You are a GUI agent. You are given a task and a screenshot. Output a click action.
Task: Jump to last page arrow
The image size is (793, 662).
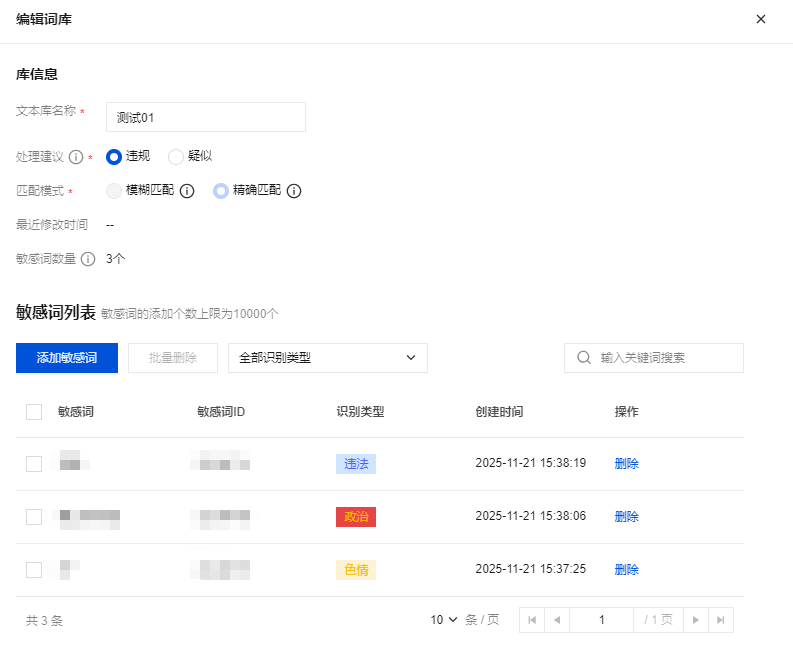point(720,620)
